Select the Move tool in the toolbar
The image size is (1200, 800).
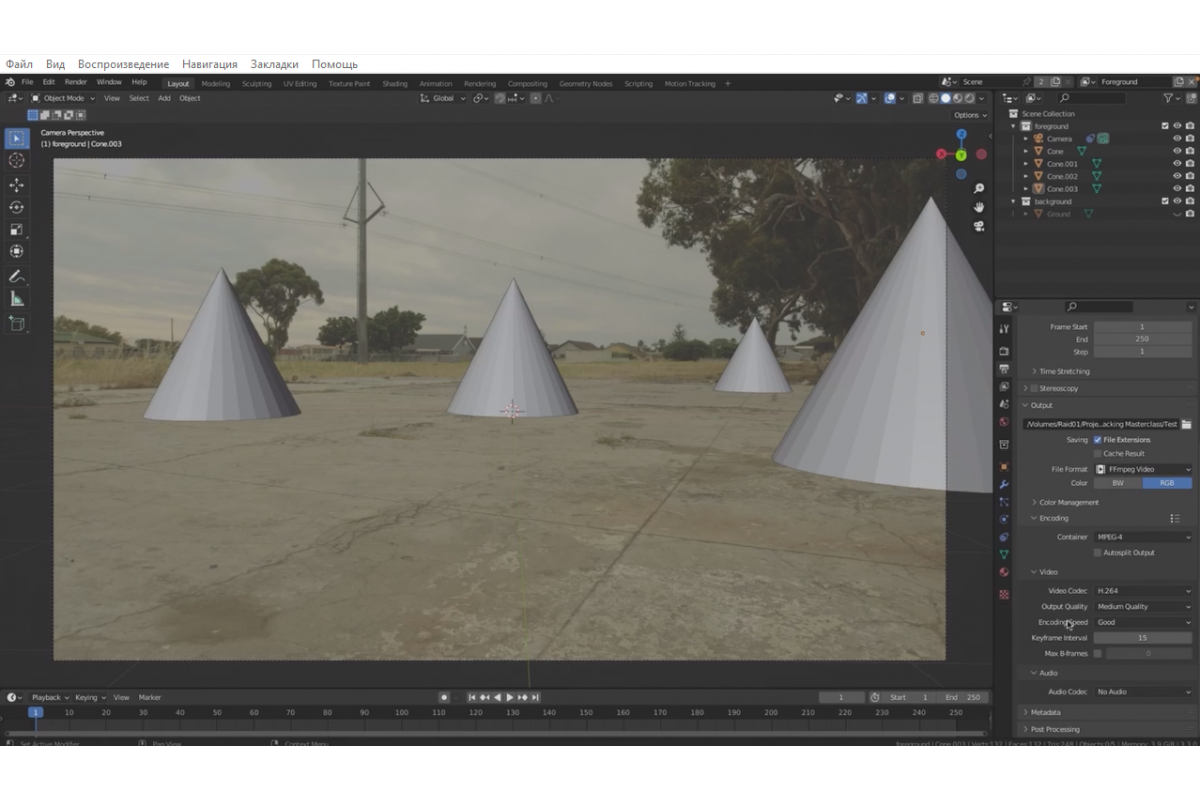tap(16, 183)
